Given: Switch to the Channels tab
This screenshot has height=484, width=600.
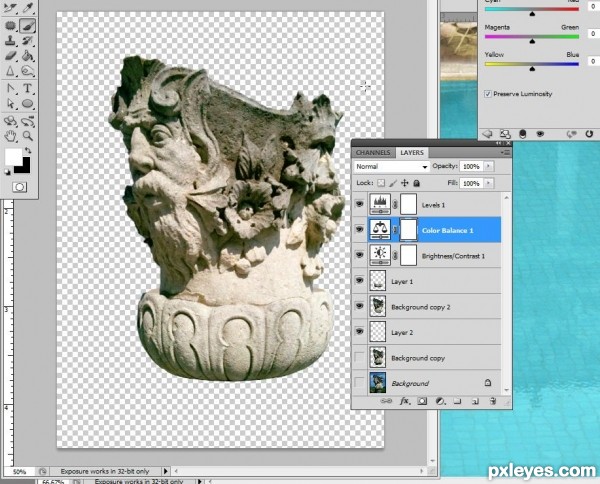Looking at the screenshot, I should pyautogui.click(x=373, y=152).
